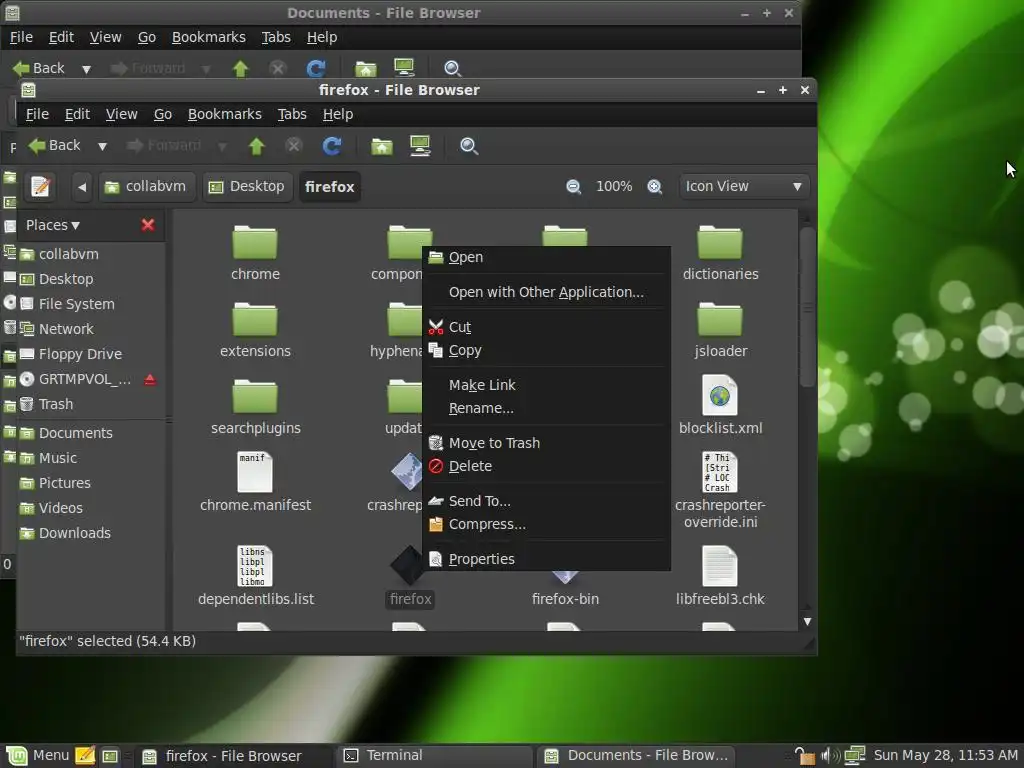Open the Back history dropdown arrow in firefox window

(103, 146)
